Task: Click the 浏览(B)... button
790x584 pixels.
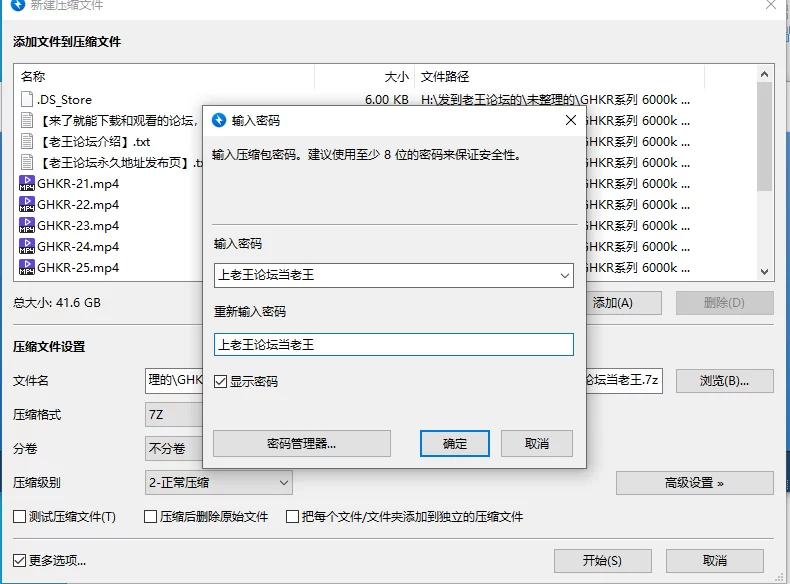Action: pyautogui.click(x=725, y=381)
